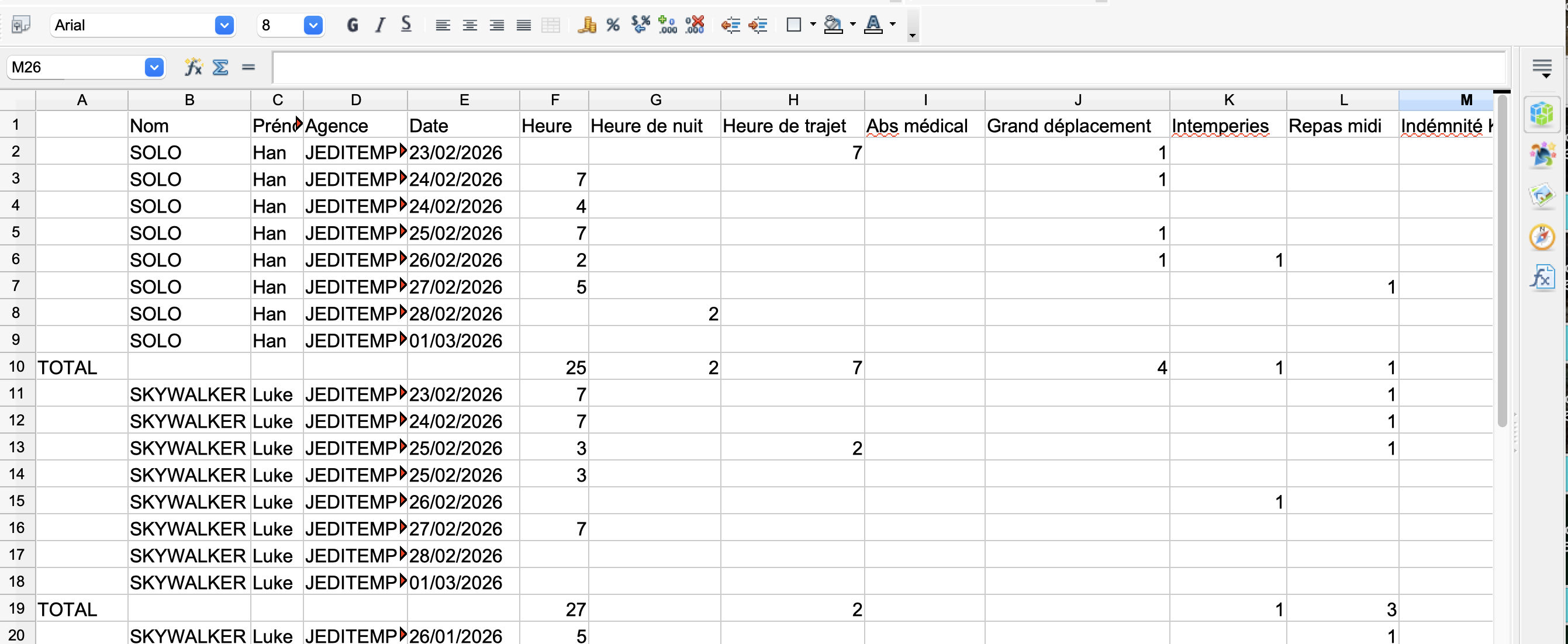This screenshot has height=644, width=1568.
Task: Increase cell indent
Action: coord(758,25)
